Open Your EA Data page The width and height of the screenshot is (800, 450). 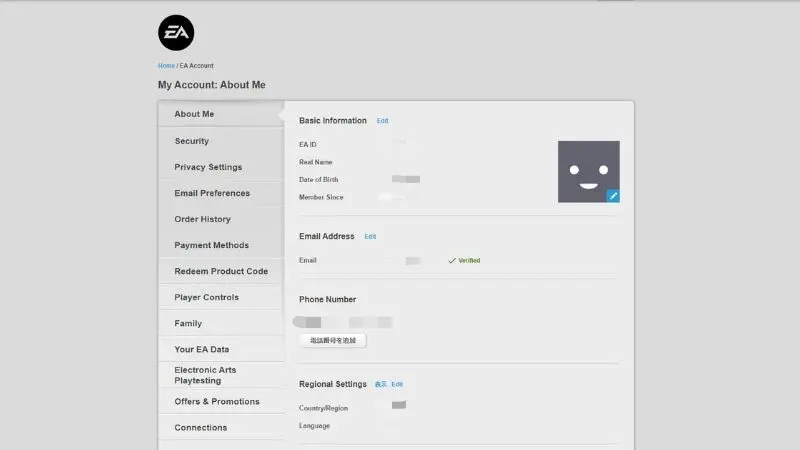point(221,349)
